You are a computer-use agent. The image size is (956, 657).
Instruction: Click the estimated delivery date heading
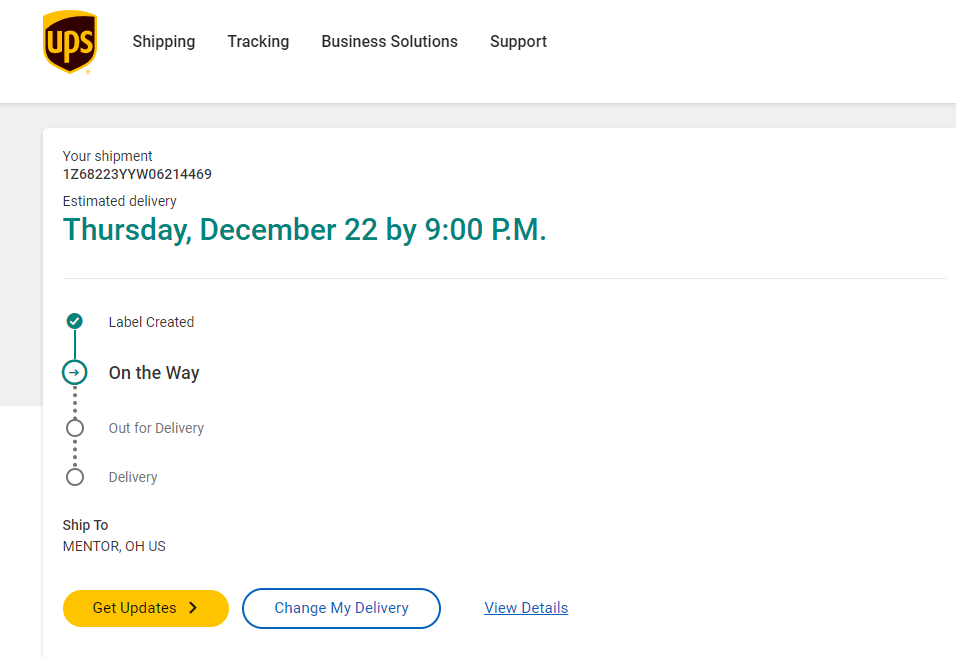click(304, 230)
